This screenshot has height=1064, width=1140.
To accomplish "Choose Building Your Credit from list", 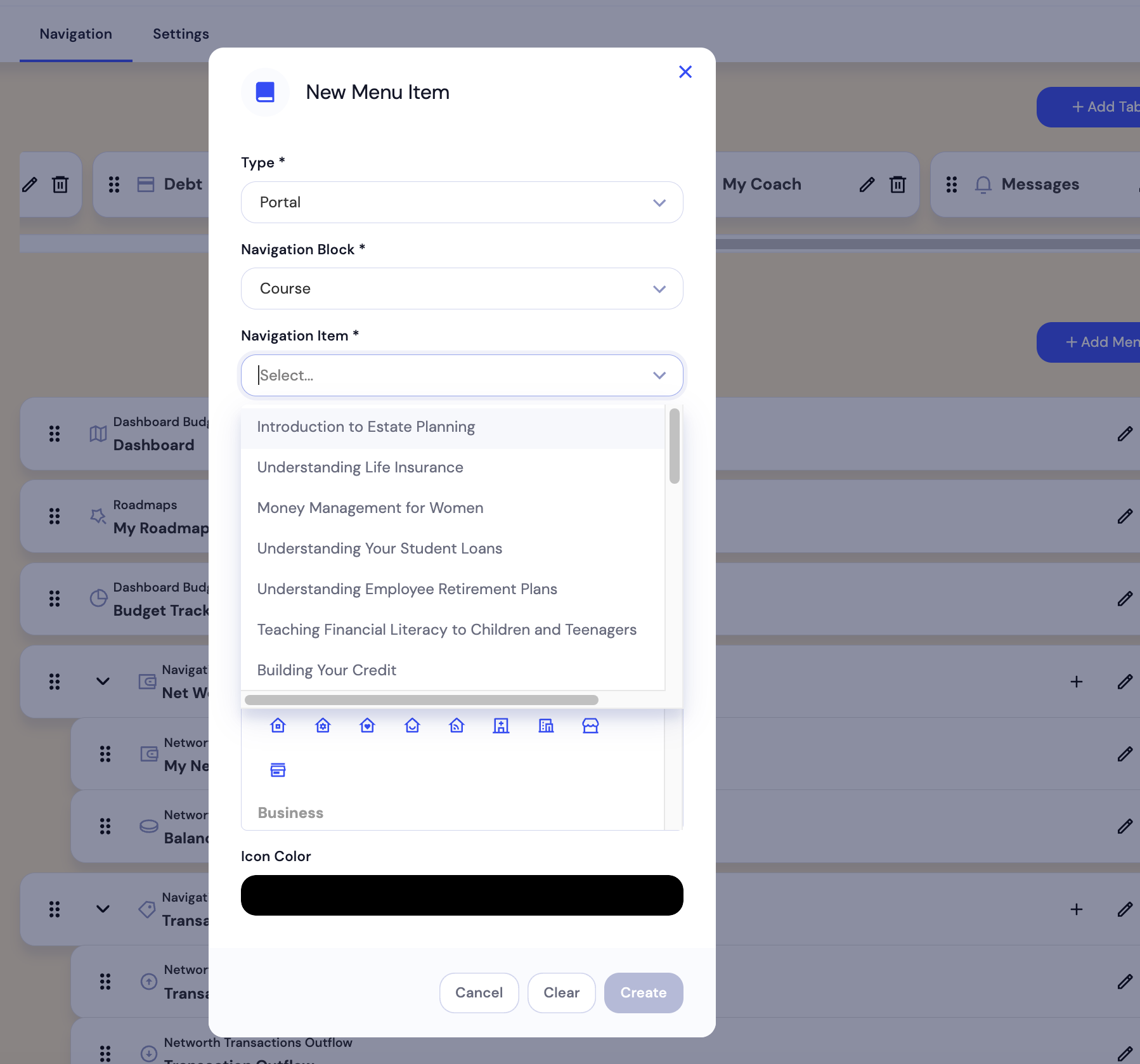I will pos(327,670).
